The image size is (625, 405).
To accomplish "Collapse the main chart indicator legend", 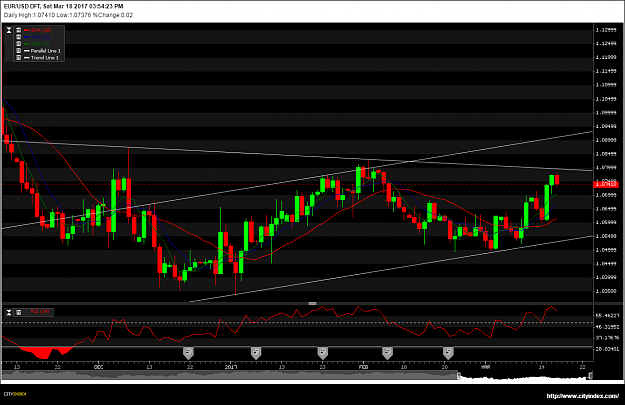I will click(9, 30).
